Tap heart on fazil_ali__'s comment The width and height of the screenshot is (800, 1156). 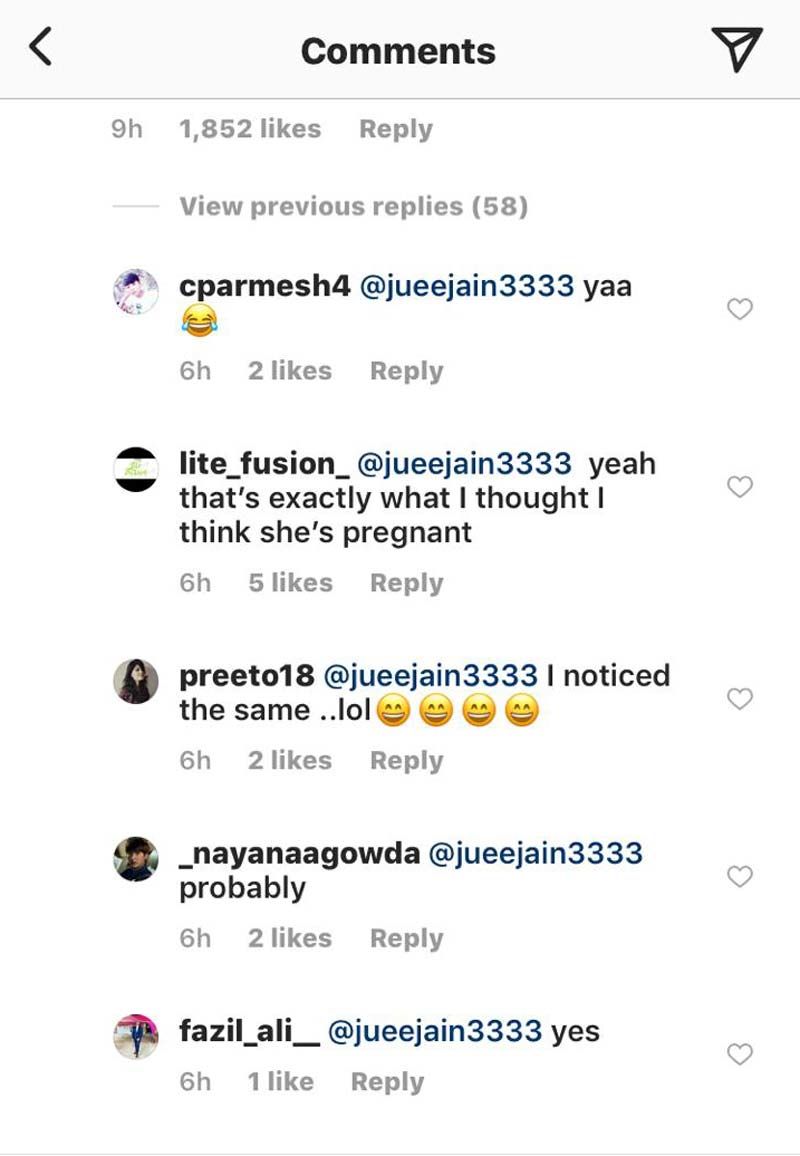point(739,1054)
